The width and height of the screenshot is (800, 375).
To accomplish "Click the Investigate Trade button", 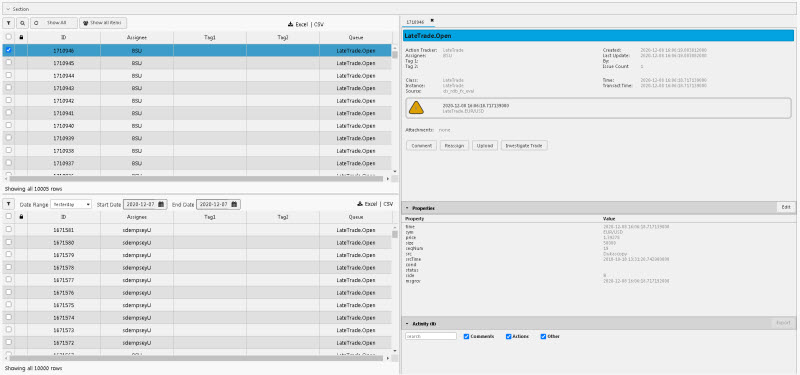I will (x=524, y=146).
